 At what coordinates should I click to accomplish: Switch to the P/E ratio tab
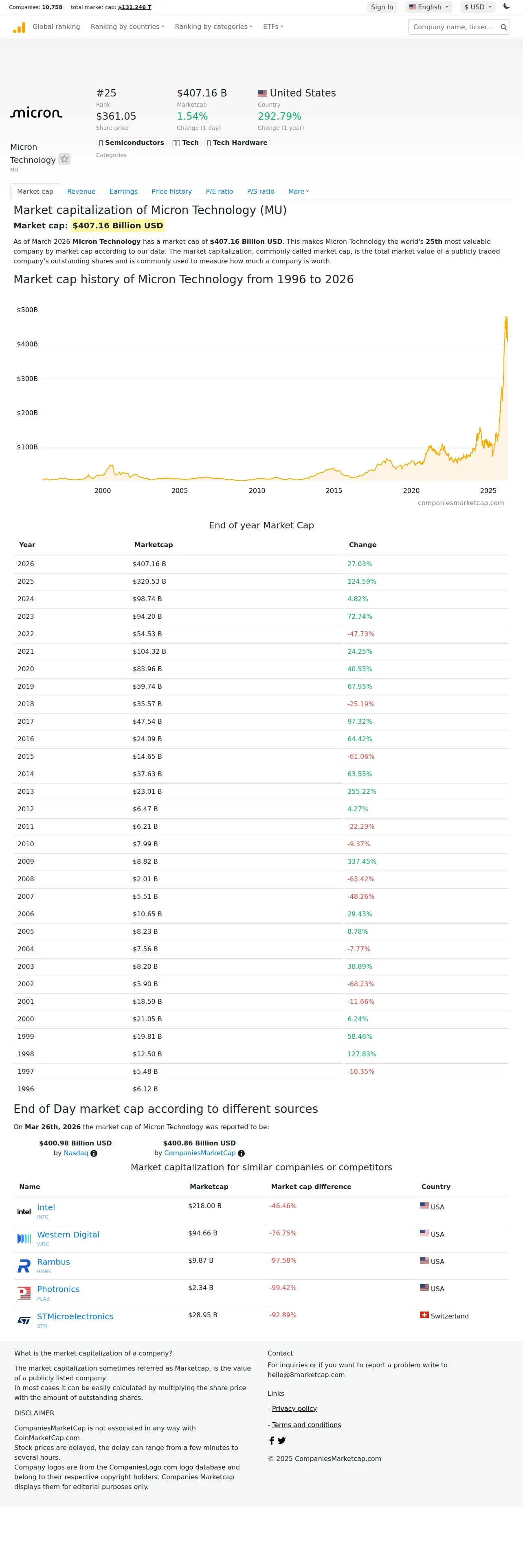coord(219,191)
